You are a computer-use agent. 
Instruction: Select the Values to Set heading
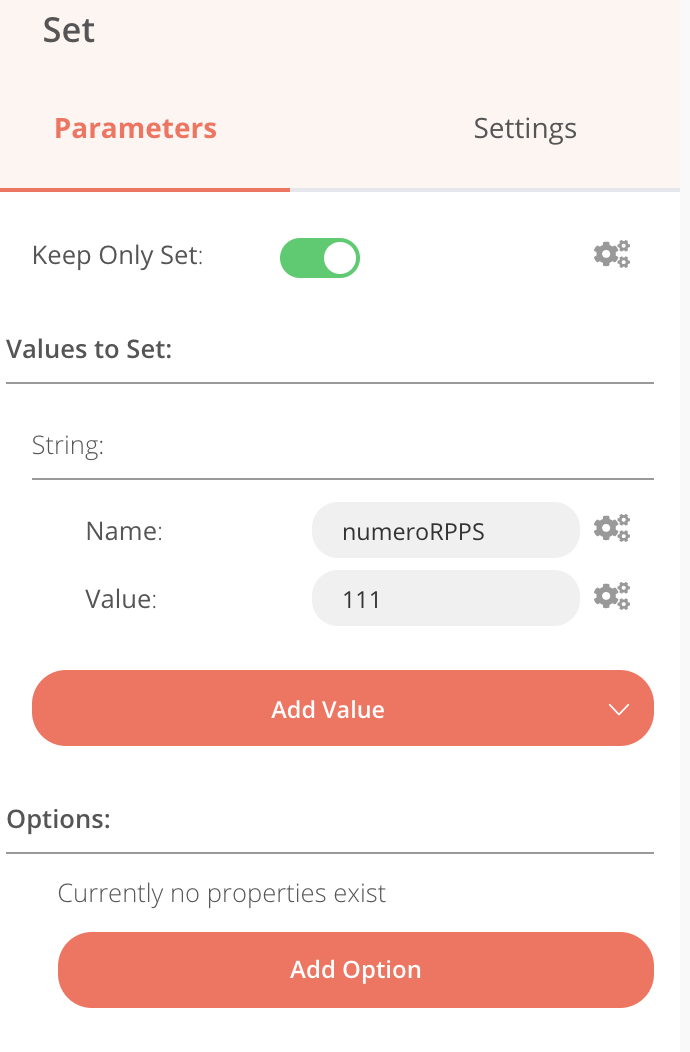pyautogui.click(x=89, y=350)
